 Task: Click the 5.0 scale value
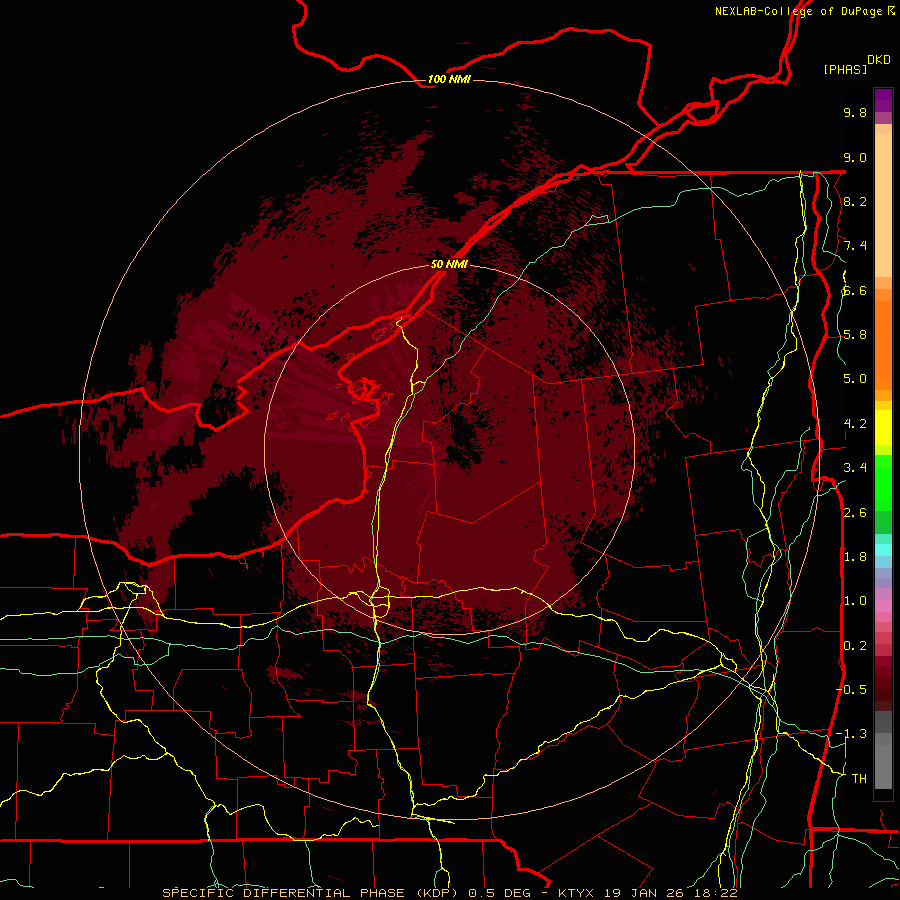pyautogui.click(x=855, y=379)
